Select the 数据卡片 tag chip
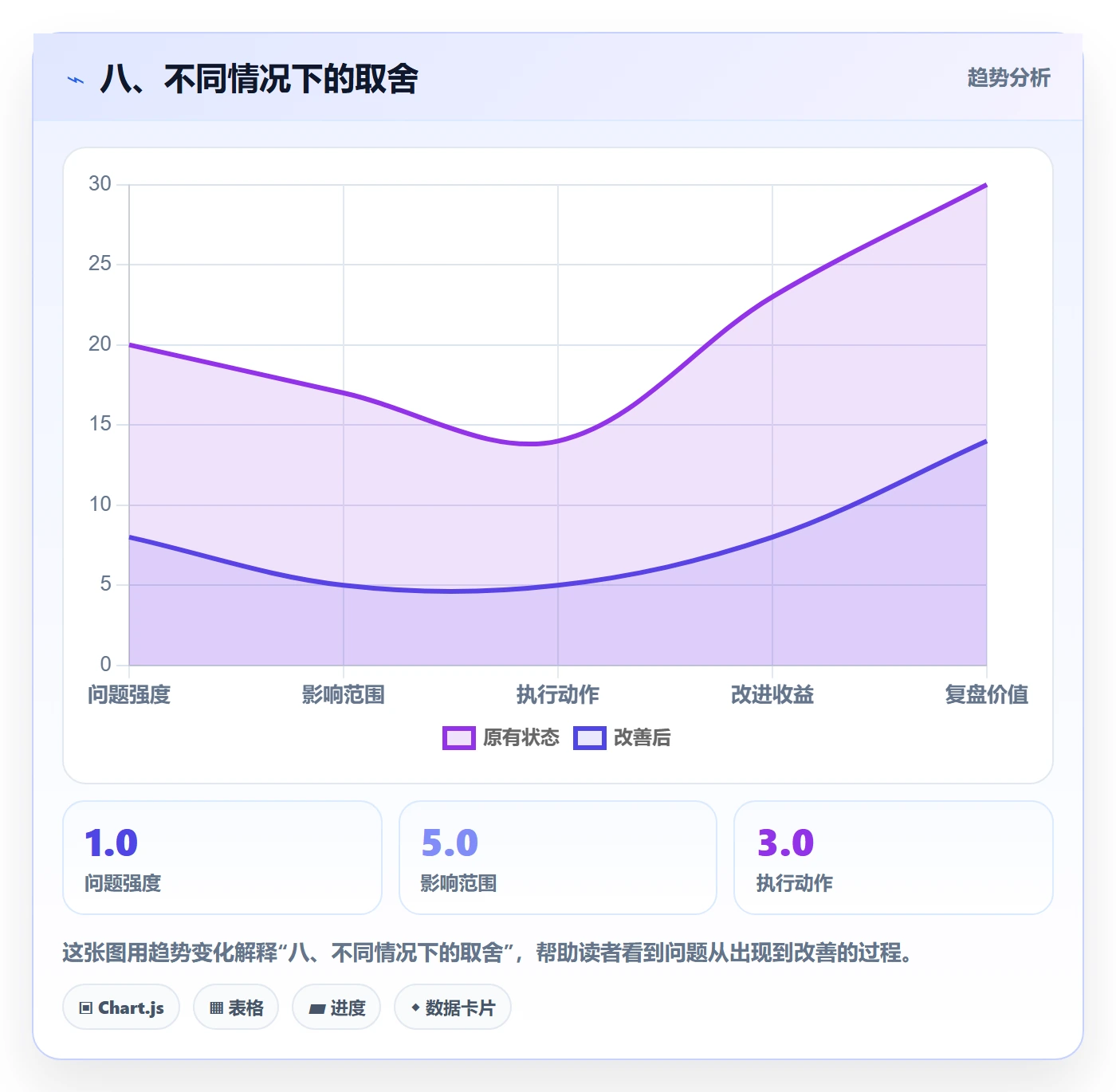The height and width of the screenshot is (1092, 1116). (x=453, y=1008)
